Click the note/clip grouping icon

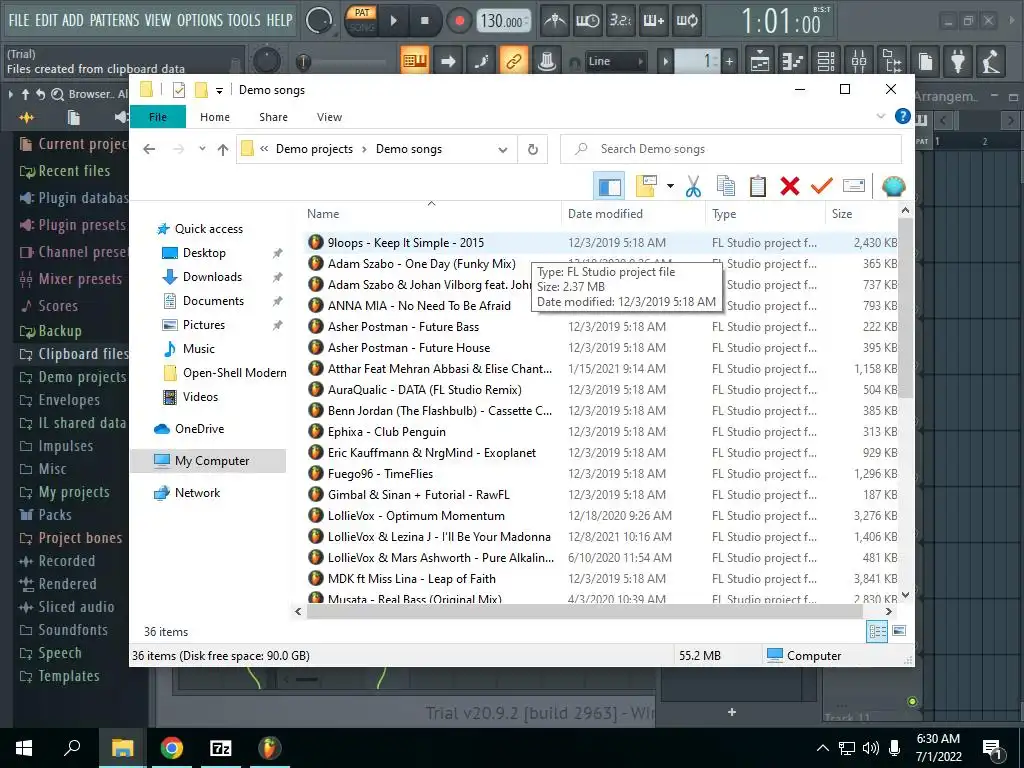pyautogui.click(x=481, y=61)
